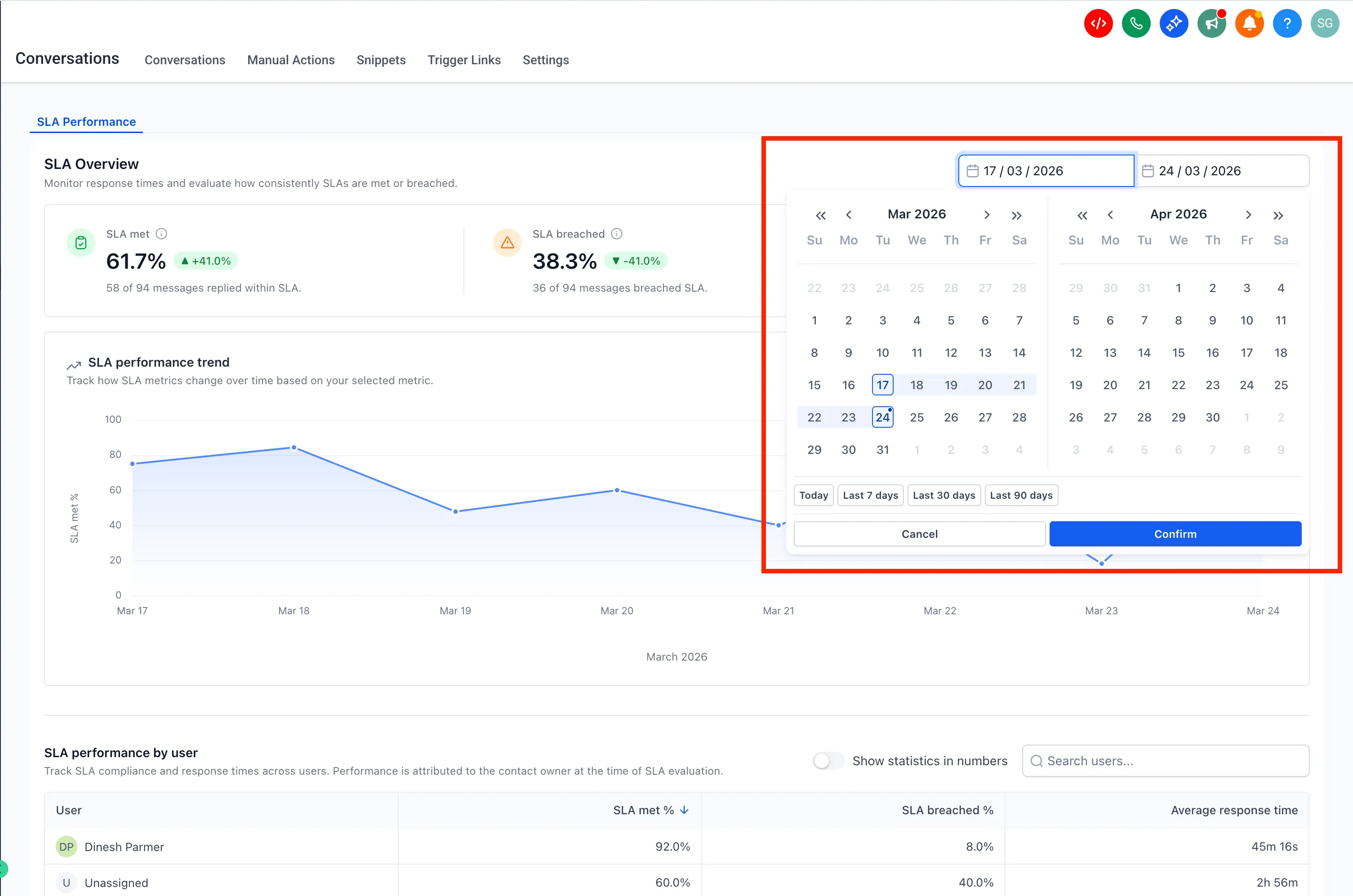Apply the Last 30 days preset

coord(944,495)
